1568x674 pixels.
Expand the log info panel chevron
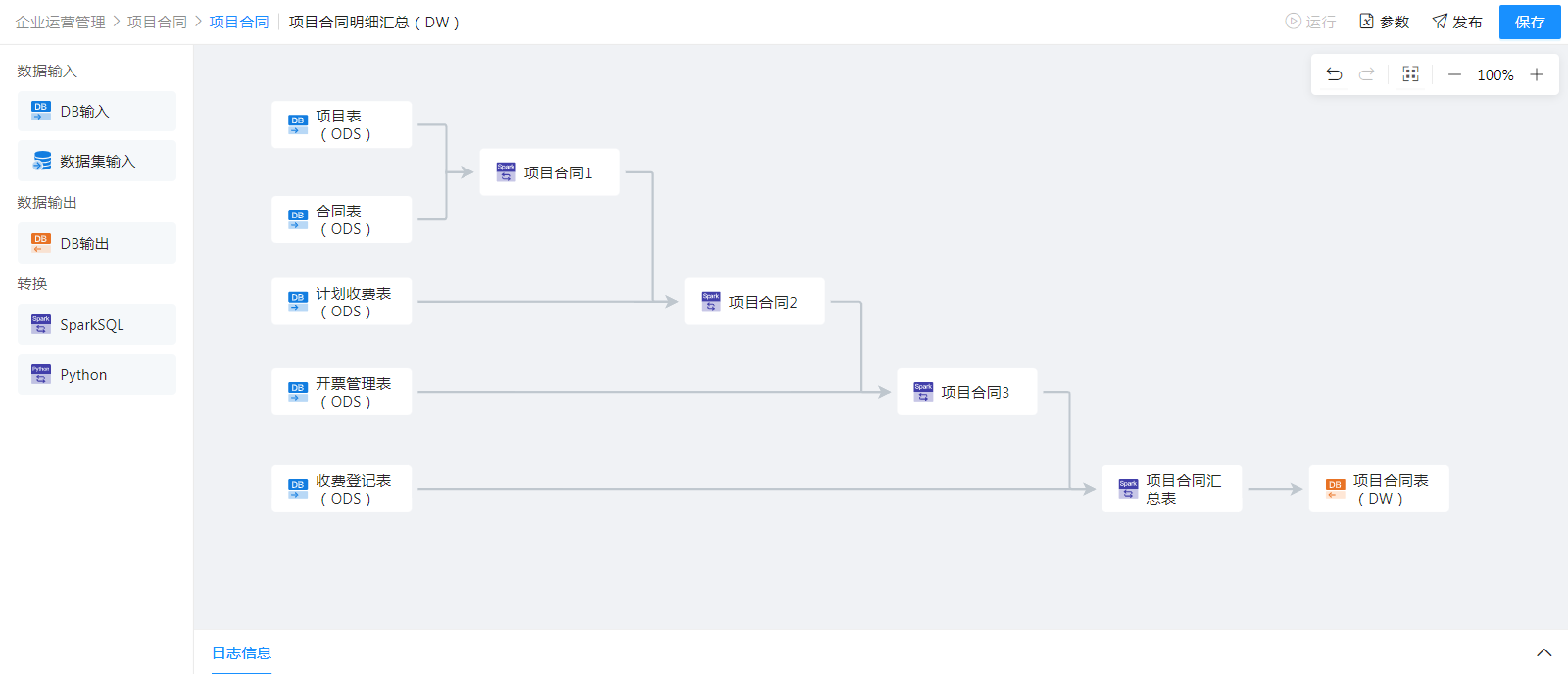[1544, 652]
